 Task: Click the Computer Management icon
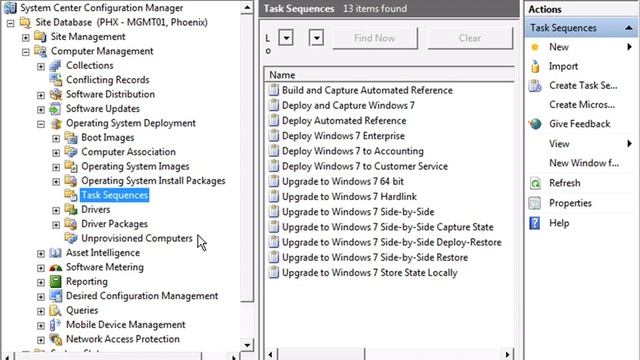coord(40,51)
